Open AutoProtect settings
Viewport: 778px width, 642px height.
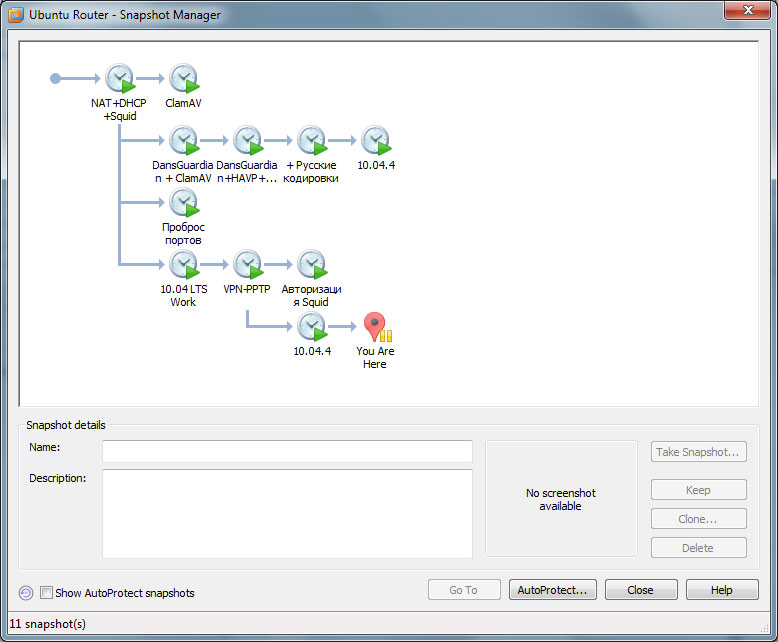(553, 590)
